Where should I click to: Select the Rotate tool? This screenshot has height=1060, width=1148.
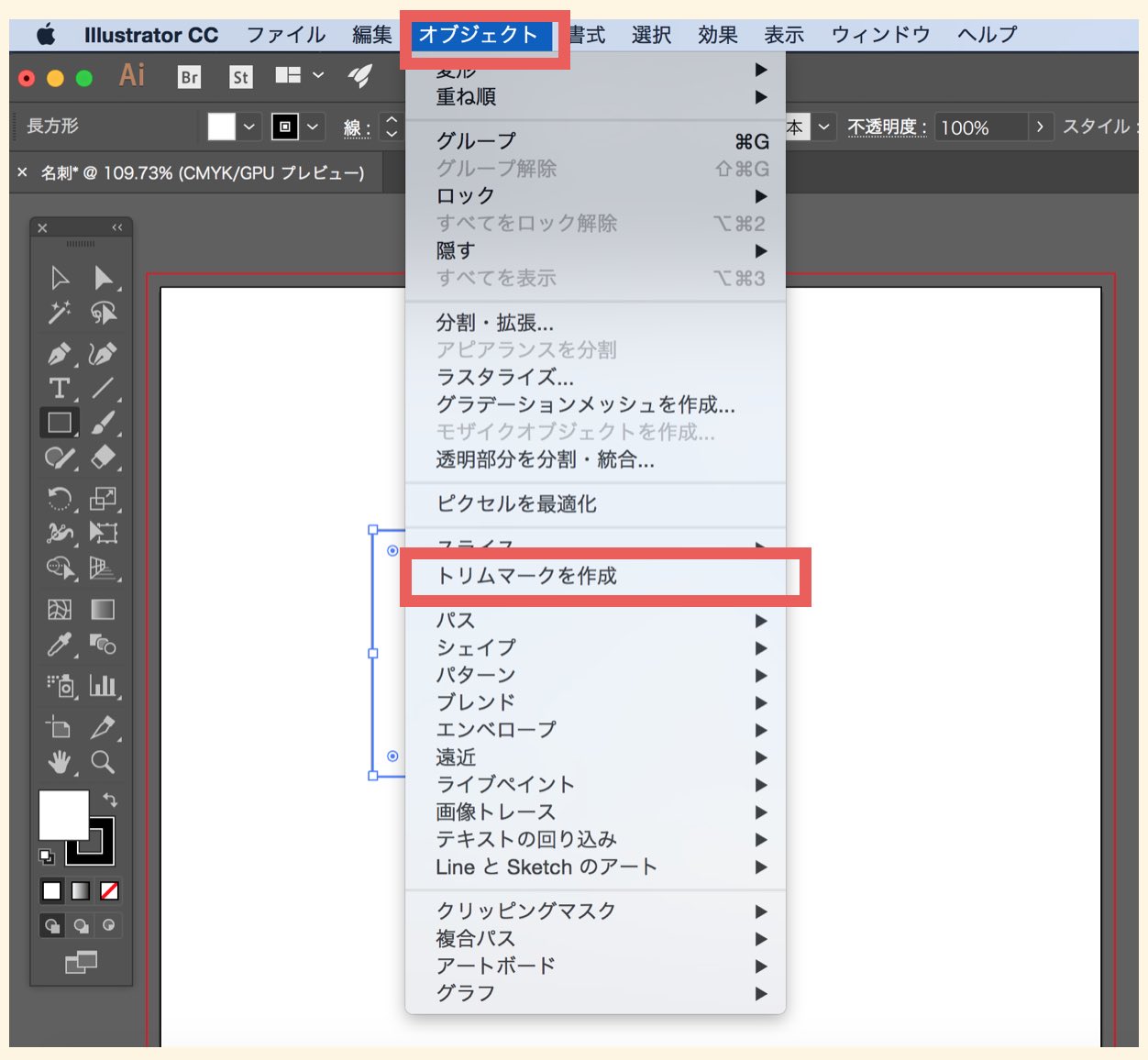[60, 499]
